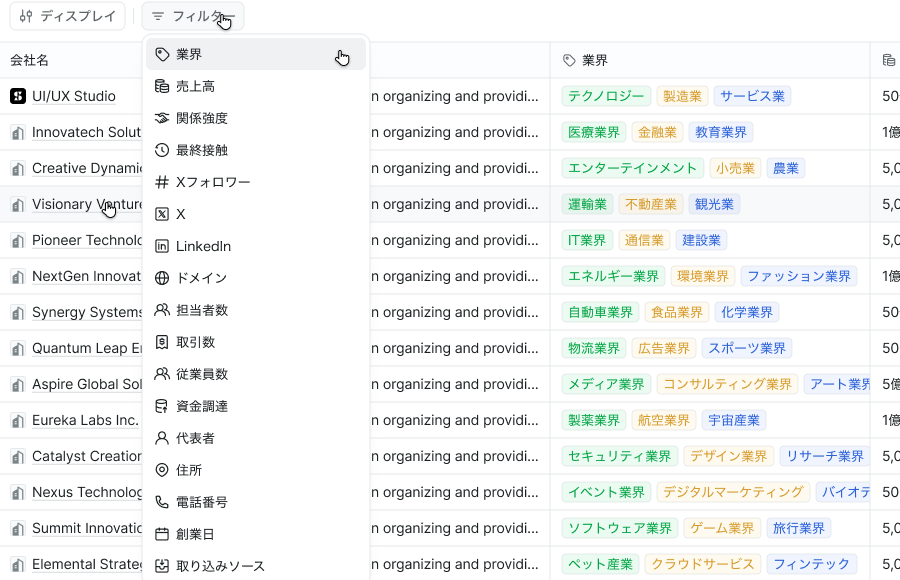The image size is (900, 580).
Task: Click the 宇宙産業 tag
Action: tap(734, 421)
